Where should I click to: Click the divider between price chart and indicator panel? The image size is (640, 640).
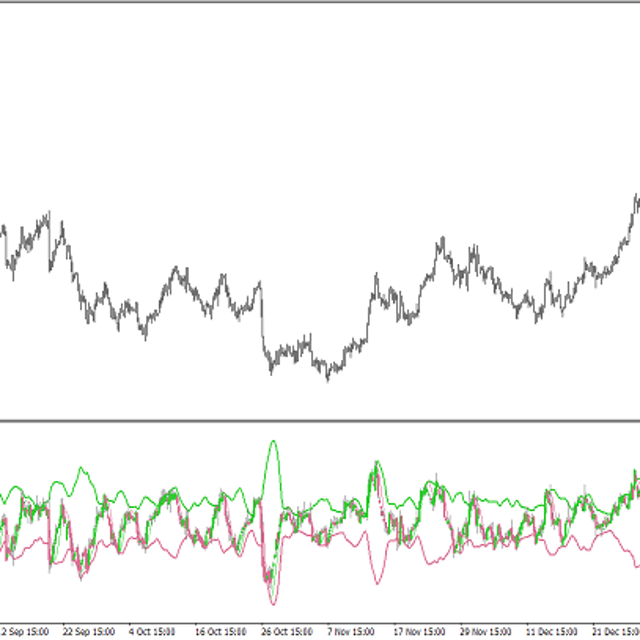point(320,421)
